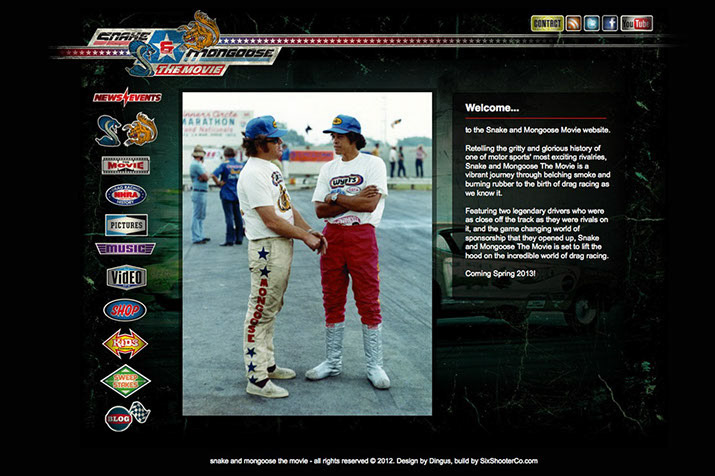Open the Twitter icon link
The height and width of the screenshot is (476, 715).
coord(591,23)
